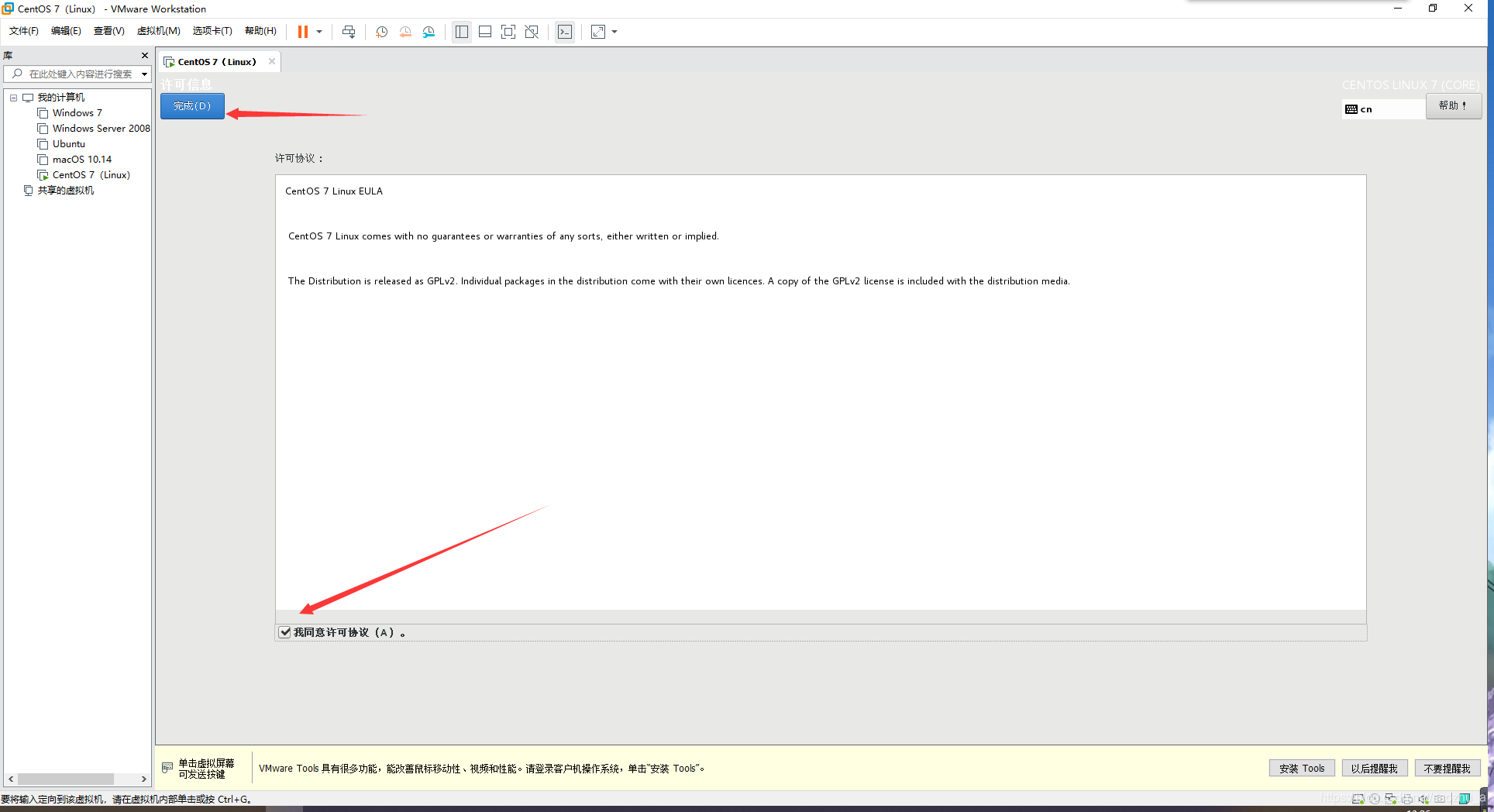
Task: Open the pause button power options dropdown
Action: (319, 32)
